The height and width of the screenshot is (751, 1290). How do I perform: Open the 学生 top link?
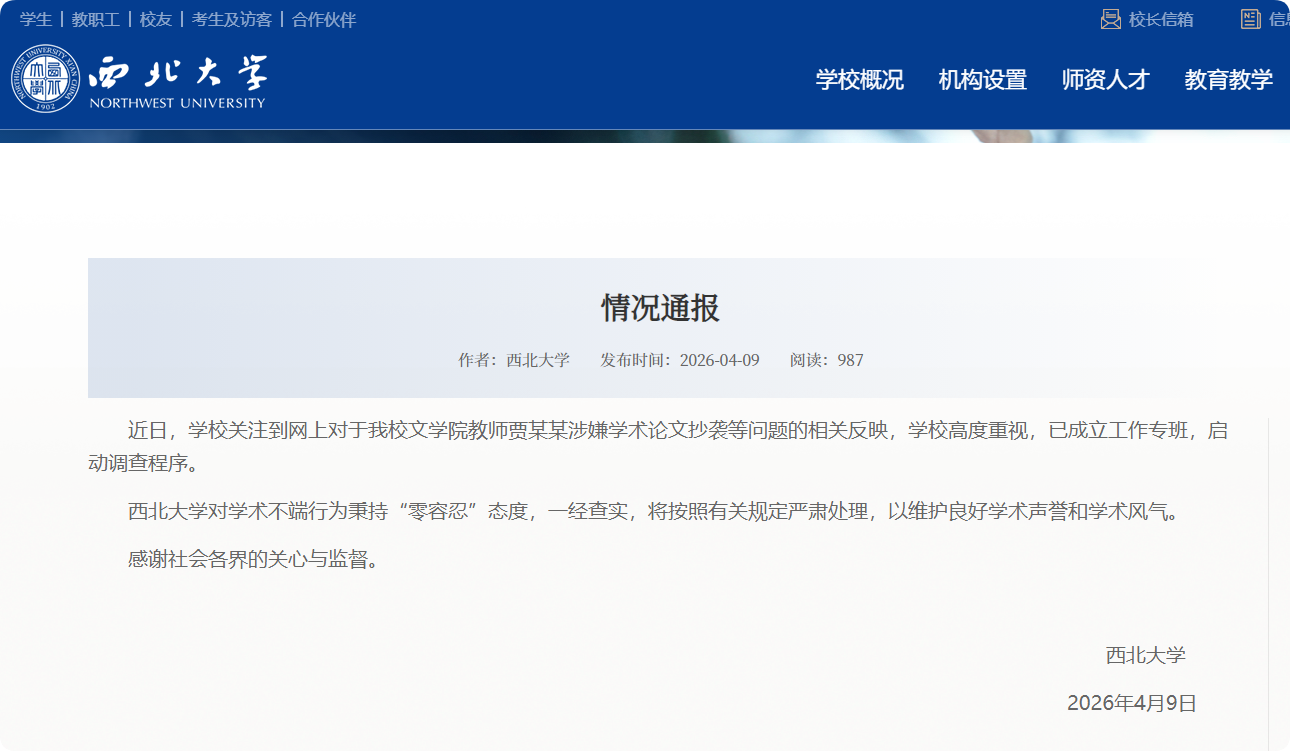click(36, 20)
